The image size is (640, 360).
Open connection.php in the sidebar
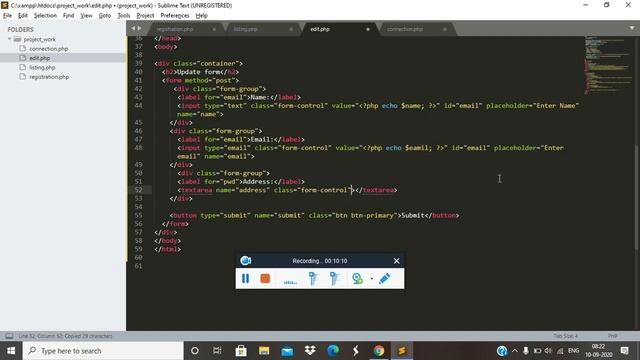[x=49, y=49]
